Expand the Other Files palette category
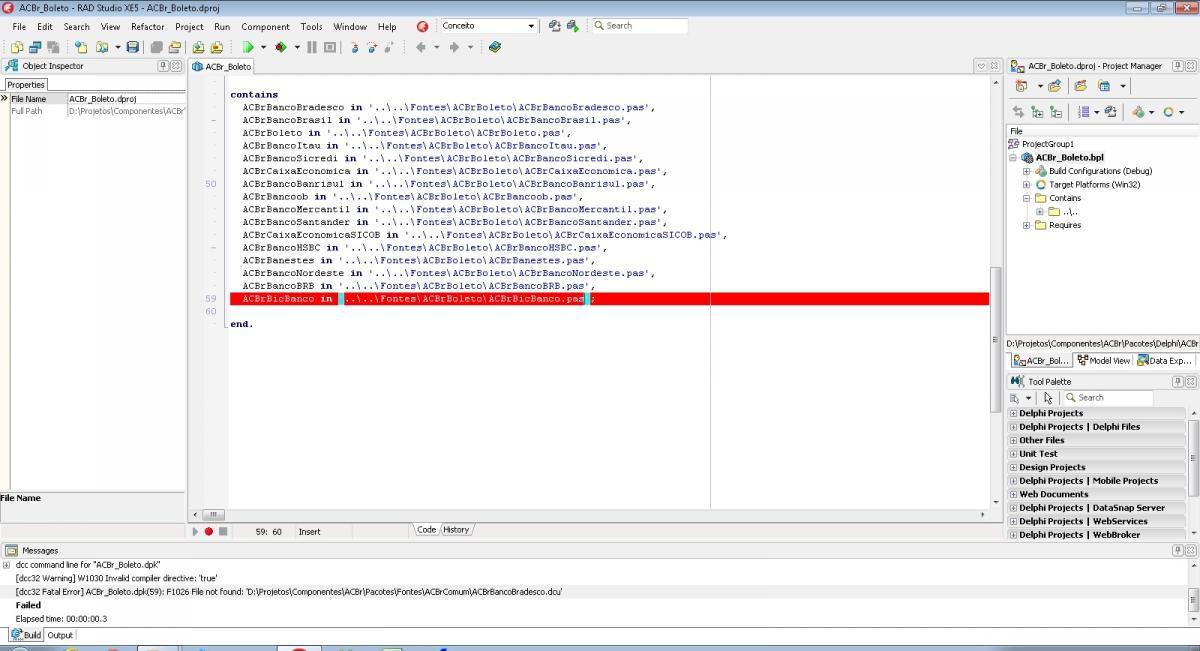The image size is (1200, 651). point(1013,440)
